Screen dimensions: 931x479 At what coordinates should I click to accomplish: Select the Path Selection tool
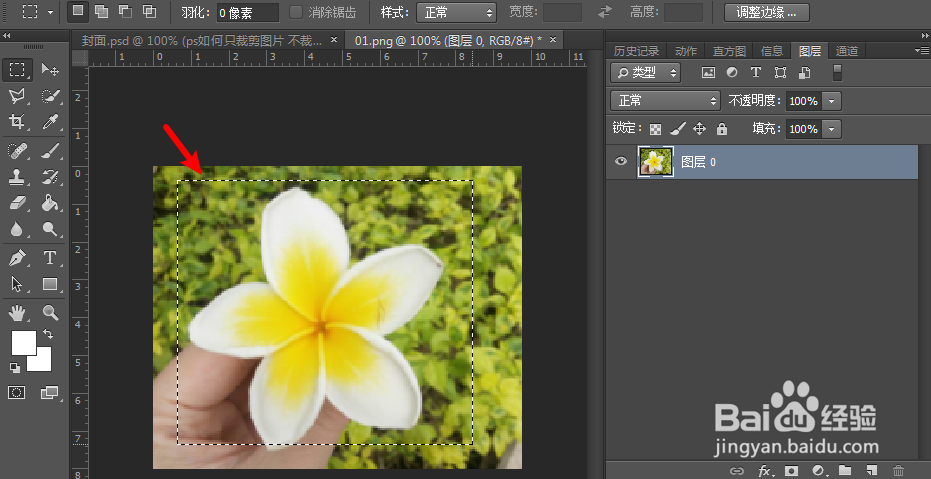(17, 284)
